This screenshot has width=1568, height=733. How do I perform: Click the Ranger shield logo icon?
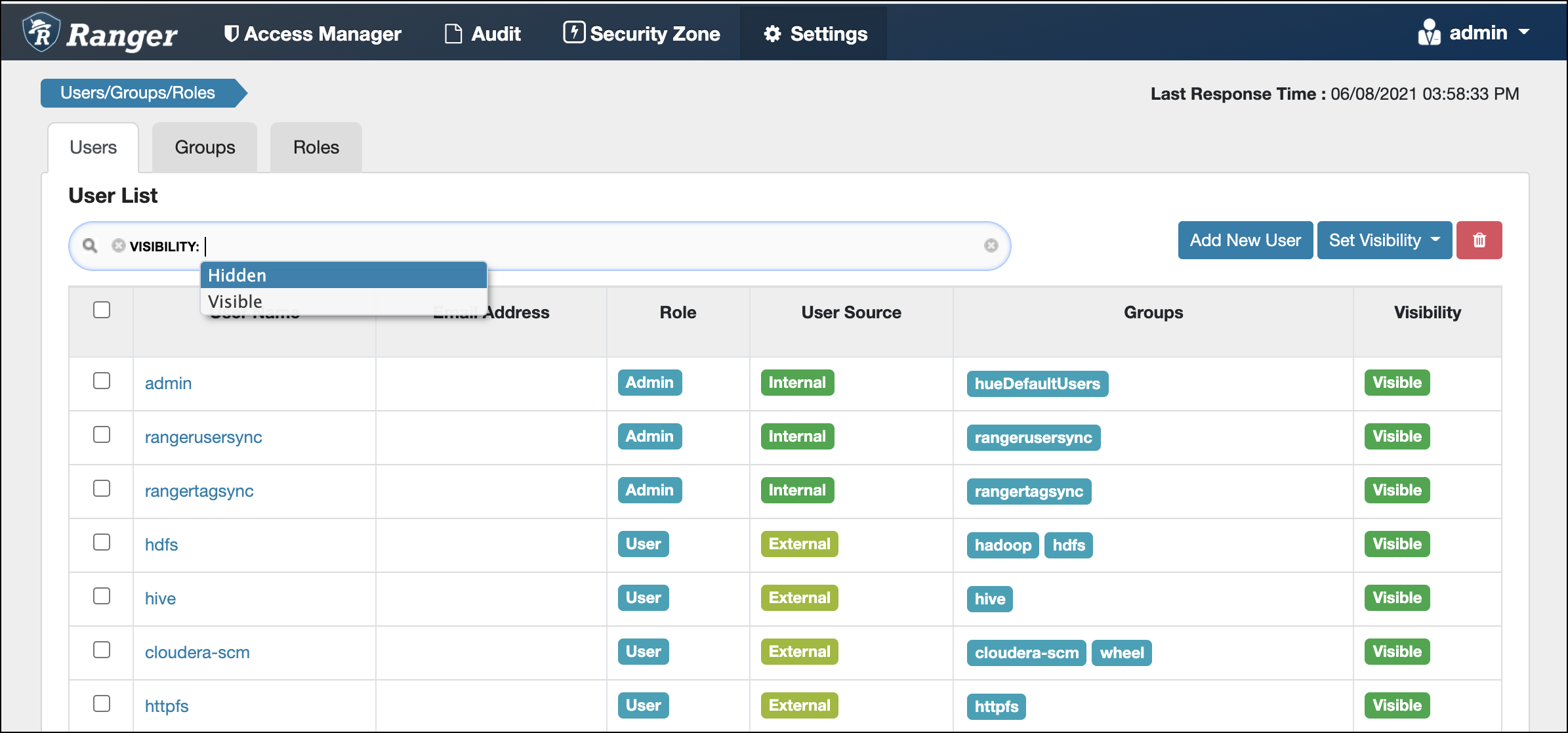point(41,32)
